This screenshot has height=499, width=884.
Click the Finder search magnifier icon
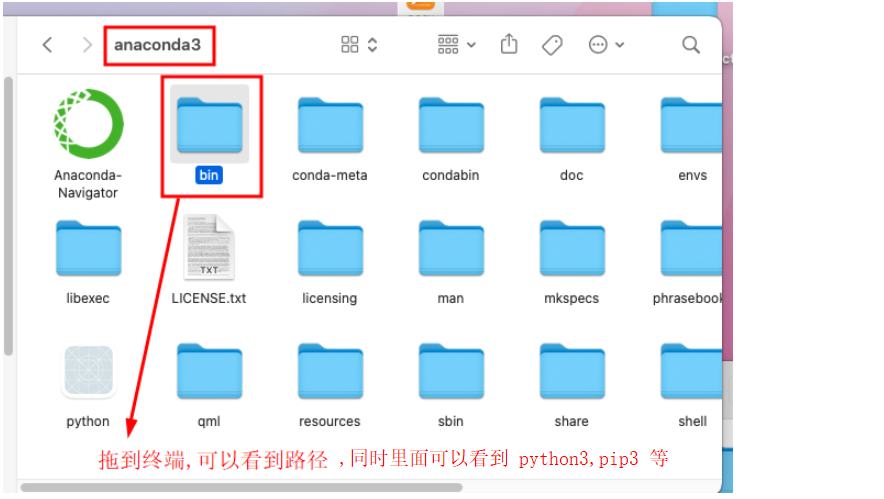690,45
